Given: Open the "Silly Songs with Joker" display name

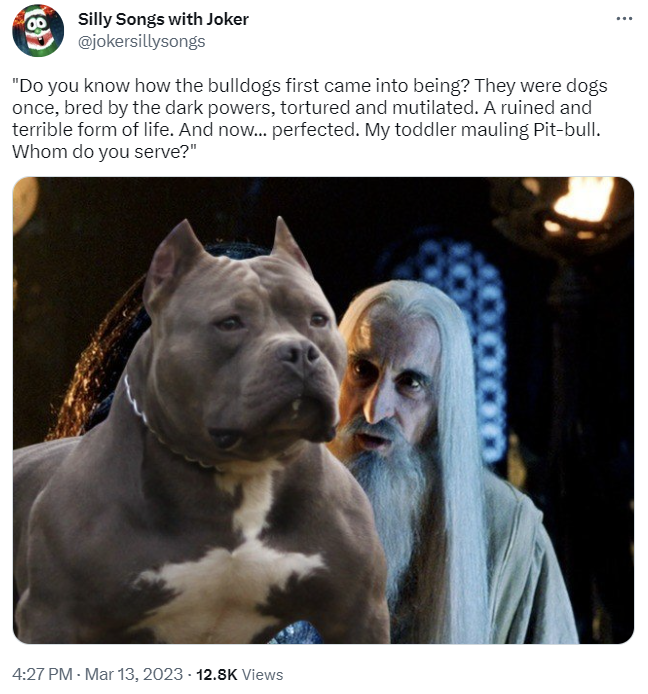Looking at the screenshot, I should pos(163,19).
